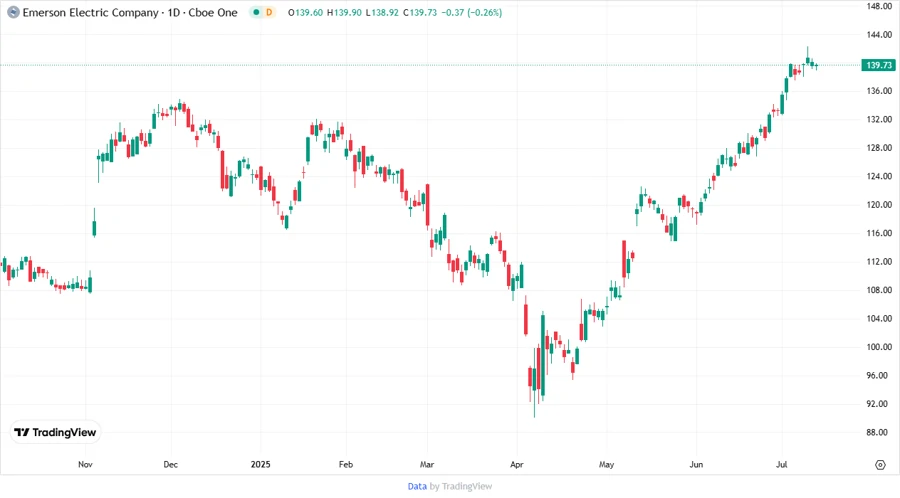
Task: Click the Emerson Electric Company title
Action: click(x=91, y=12)
